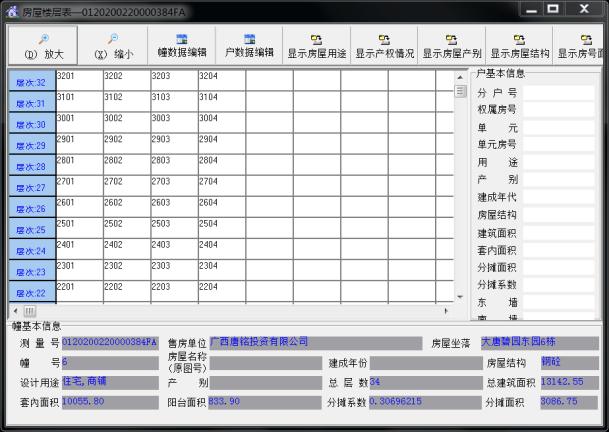609x432 pixels.
Task: Select room cell 3002
Action: 127,123
